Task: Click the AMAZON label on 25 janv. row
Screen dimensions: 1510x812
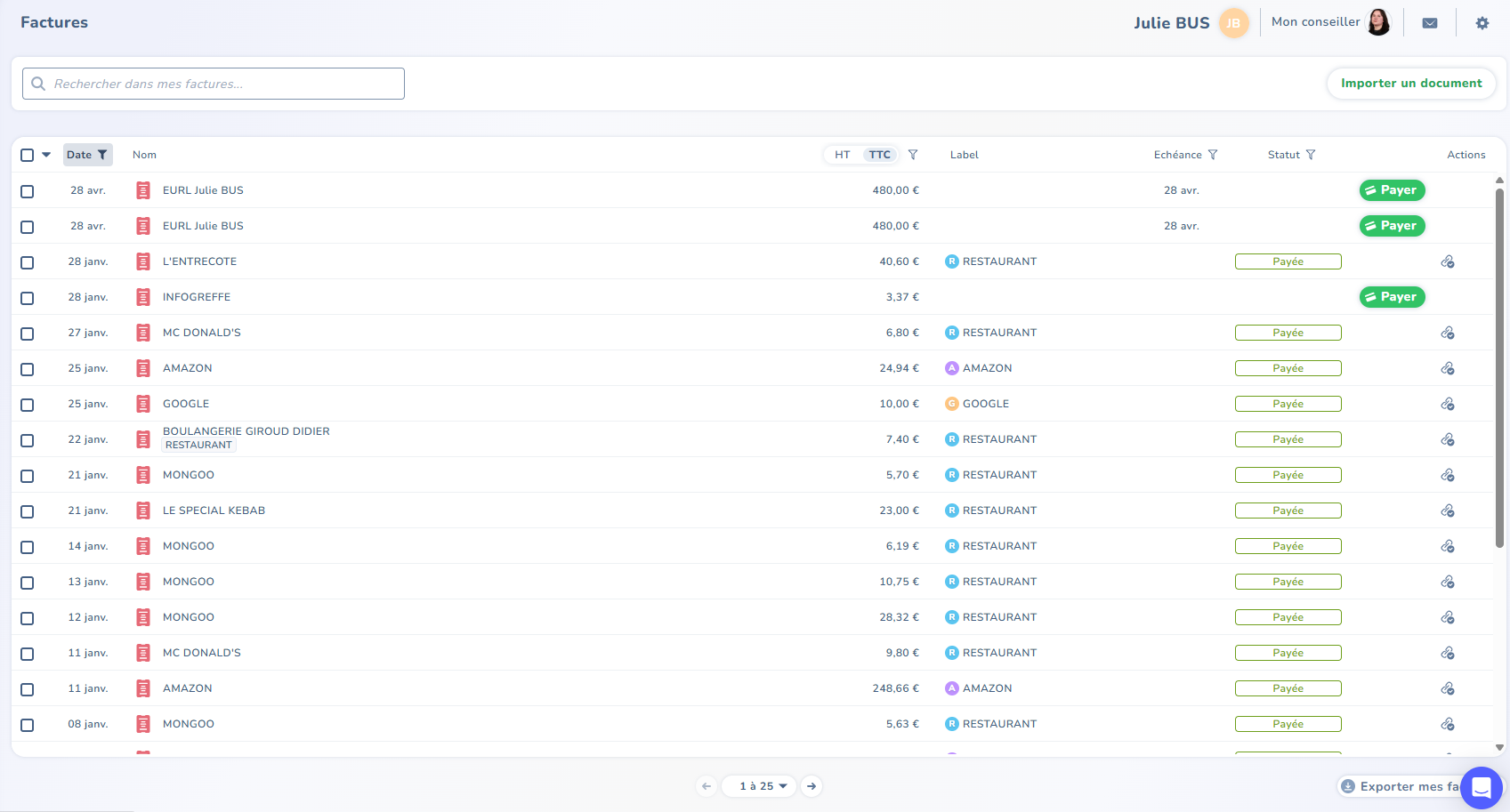Action: tap(979, 368)
